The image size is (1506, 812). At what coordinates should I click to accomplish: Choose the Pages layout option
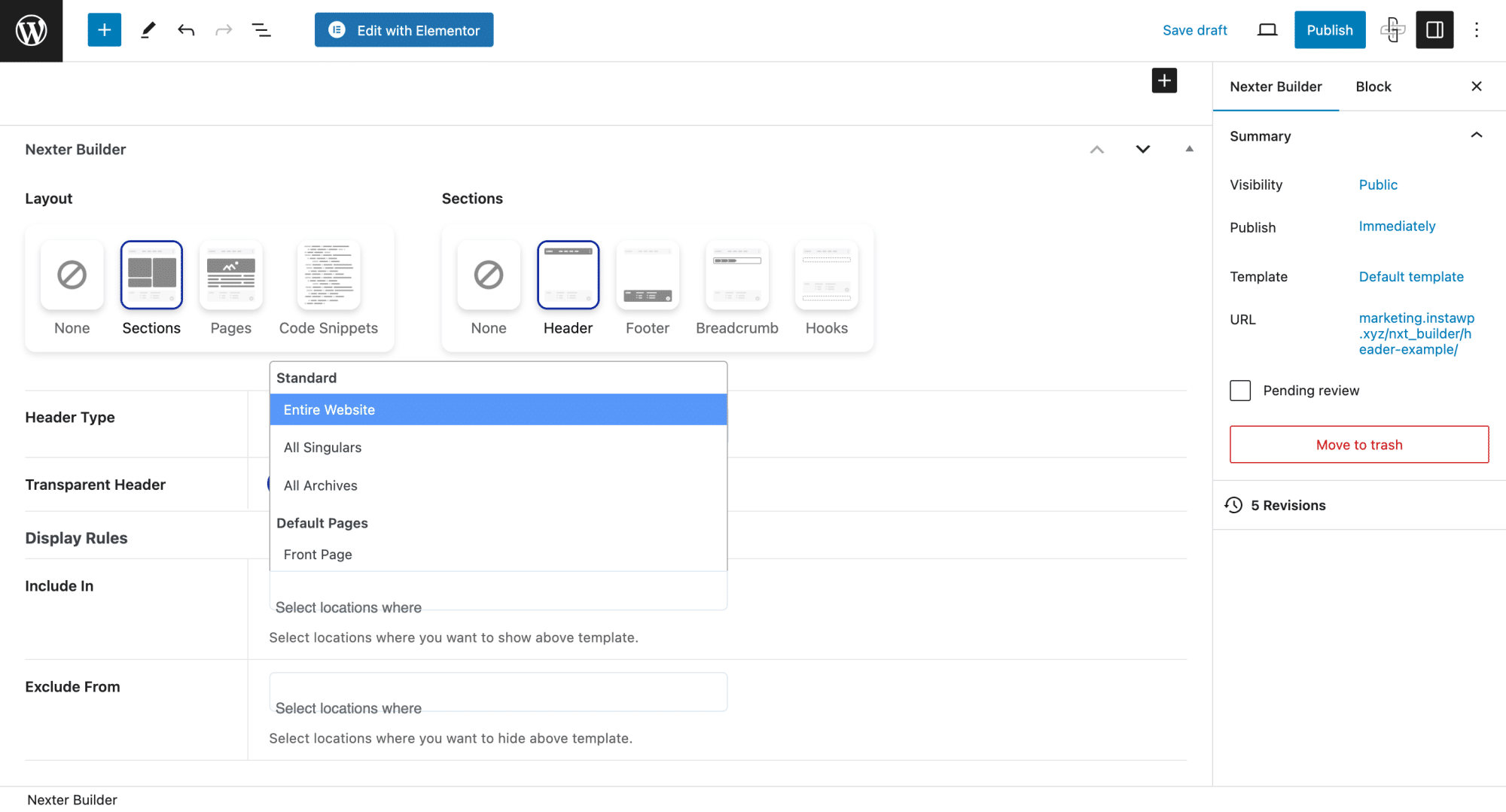230,275
